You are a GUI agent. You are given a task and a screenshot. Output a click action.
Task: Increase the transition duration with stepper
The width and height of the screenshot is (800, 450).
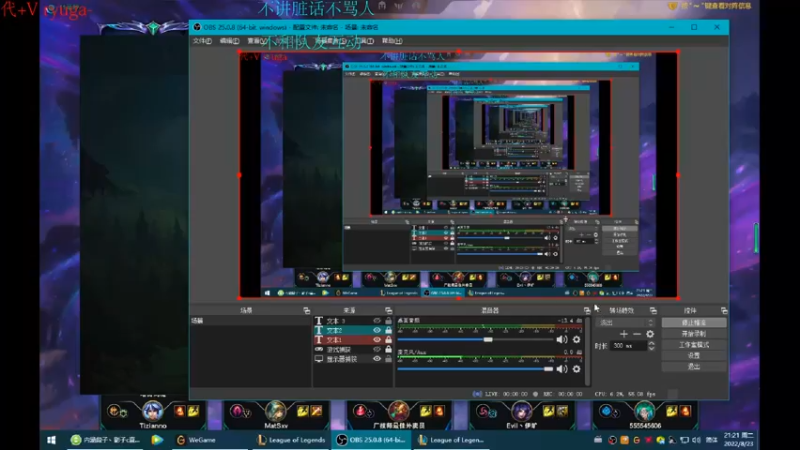(x=651, y=343)
